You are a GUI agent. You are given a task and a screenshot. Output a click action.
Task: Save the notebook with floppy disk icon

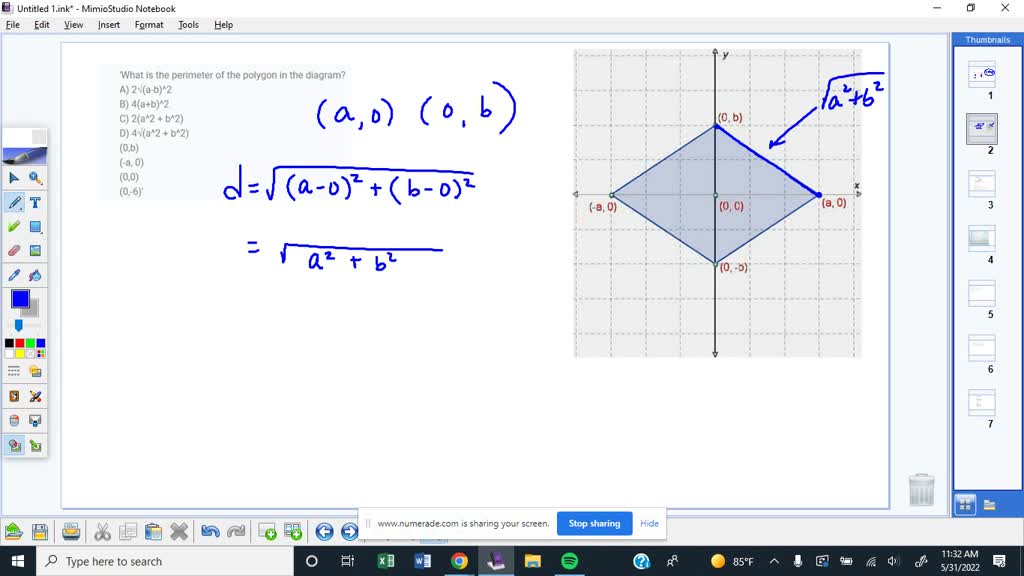tap(40, 532)
